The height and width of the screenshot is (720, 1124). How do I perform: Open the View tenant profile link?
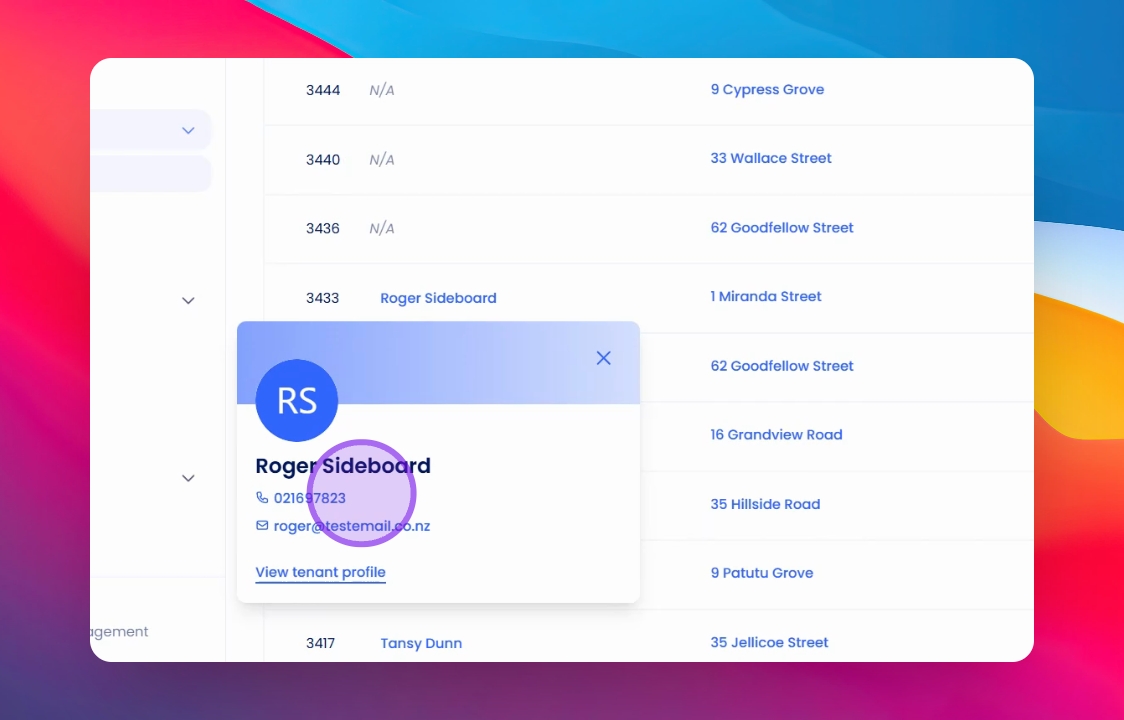320,572
